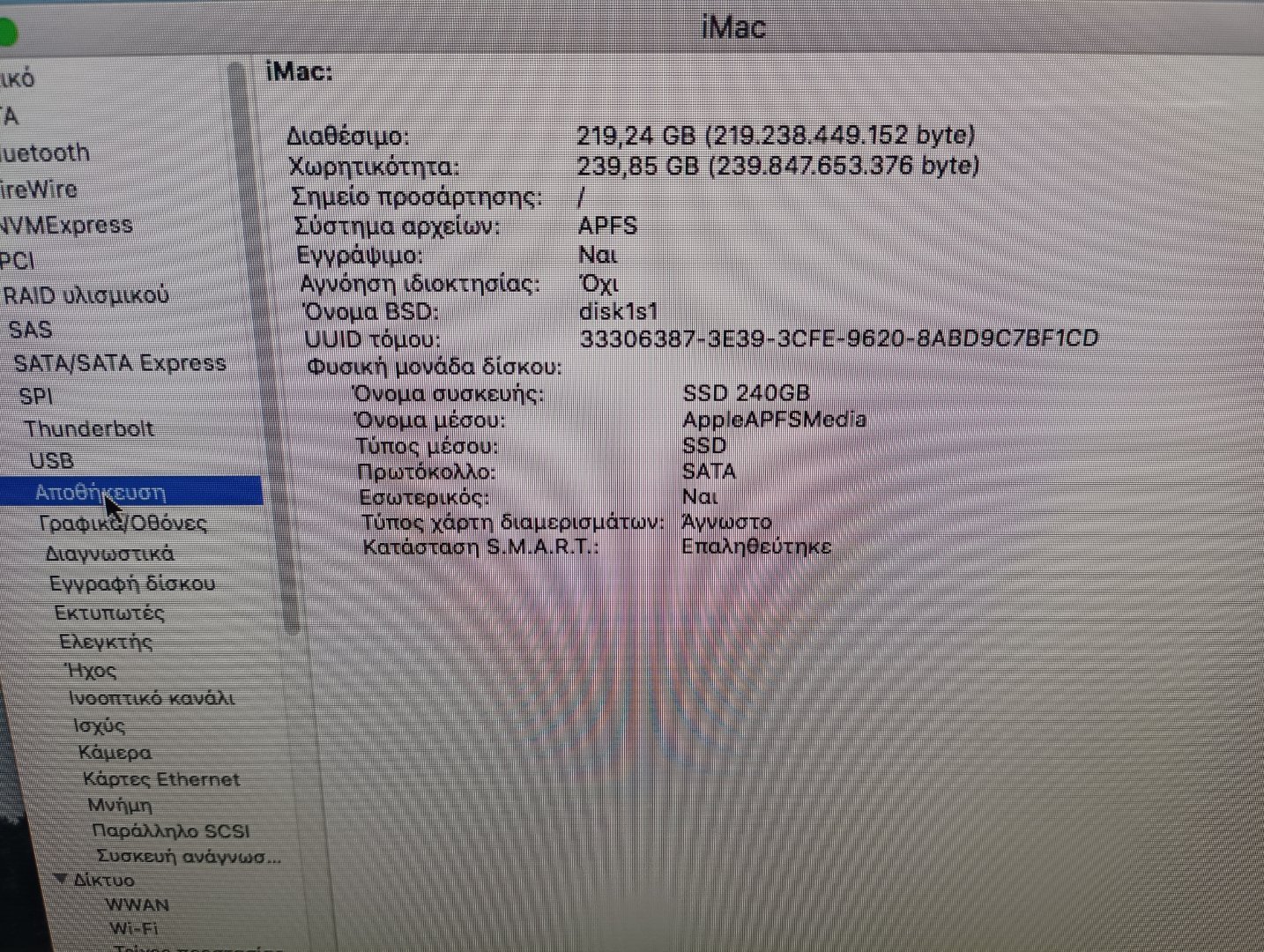Open Εγγραφή δίσκου sidebar item
1264x952 pixels.
132,584
